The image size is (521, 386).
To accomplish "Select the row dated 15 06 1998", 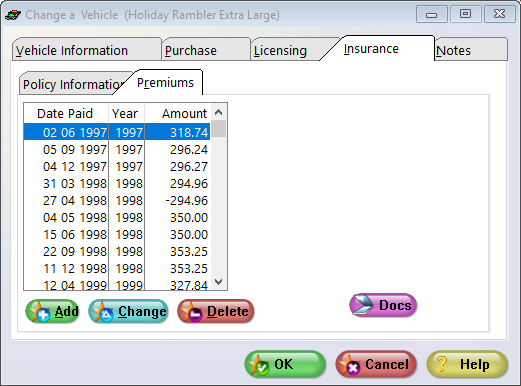I will 117,234.
